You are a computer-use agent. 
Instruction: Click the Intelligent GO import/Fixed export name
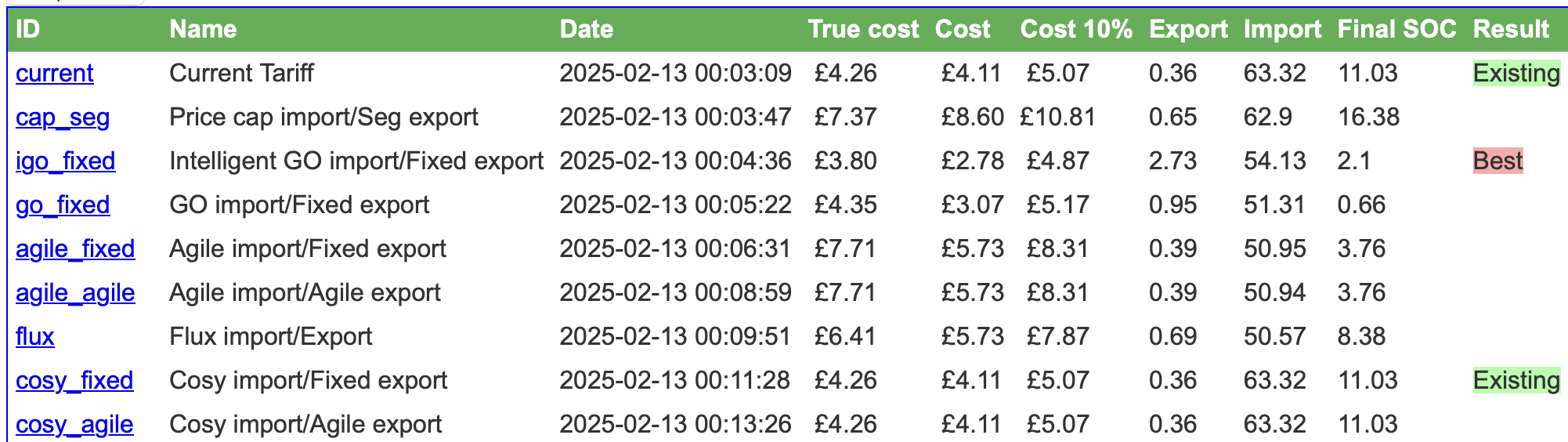click(x=356, y=161)
